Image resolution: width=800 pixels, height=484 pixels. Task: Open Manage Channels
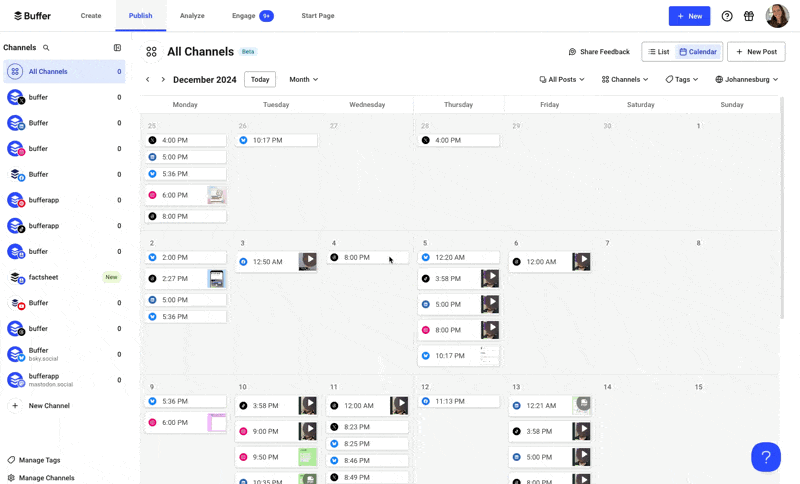click(x=41, y=478)
